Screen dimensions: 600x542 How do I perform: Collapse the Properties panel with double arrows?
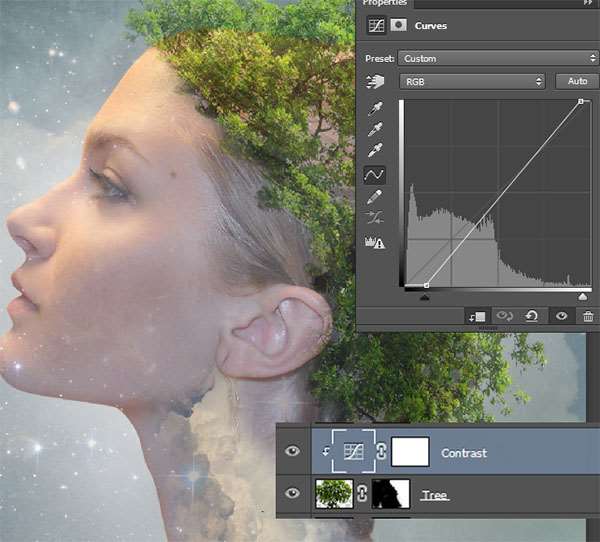tap(588, 4)
